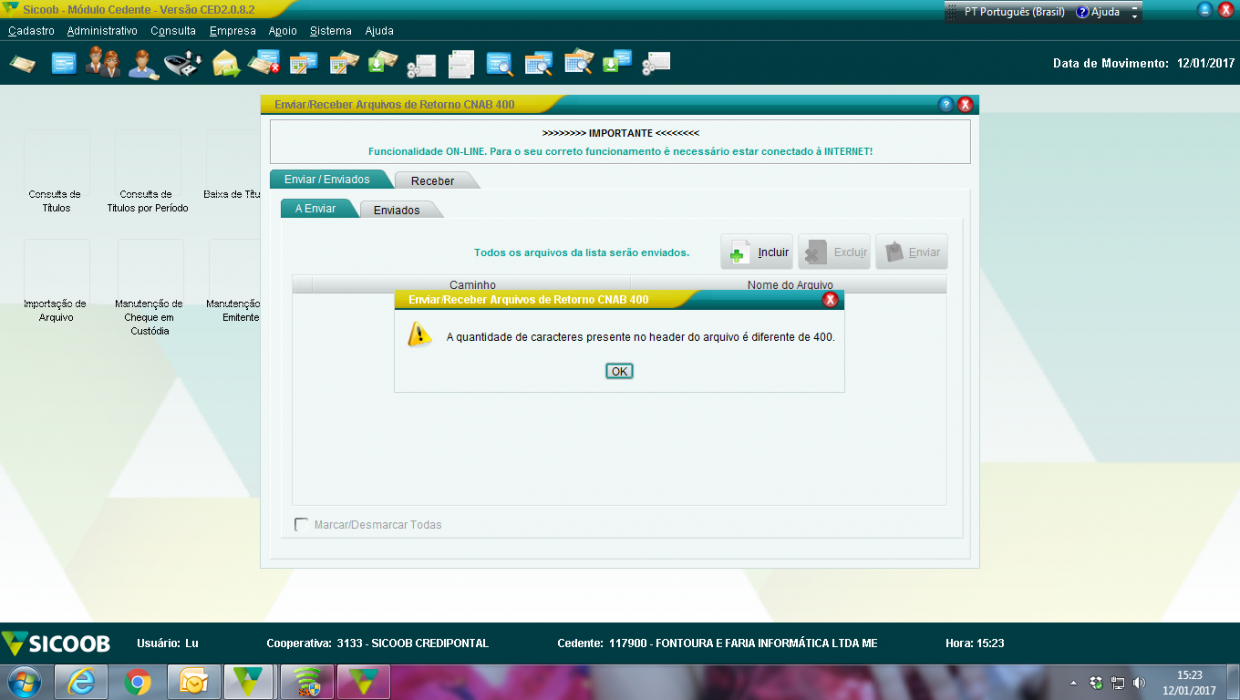This screenshot has width=1240, height=700.
Task: Open Outlook from the taskbar
Action: tap(194, 682)
